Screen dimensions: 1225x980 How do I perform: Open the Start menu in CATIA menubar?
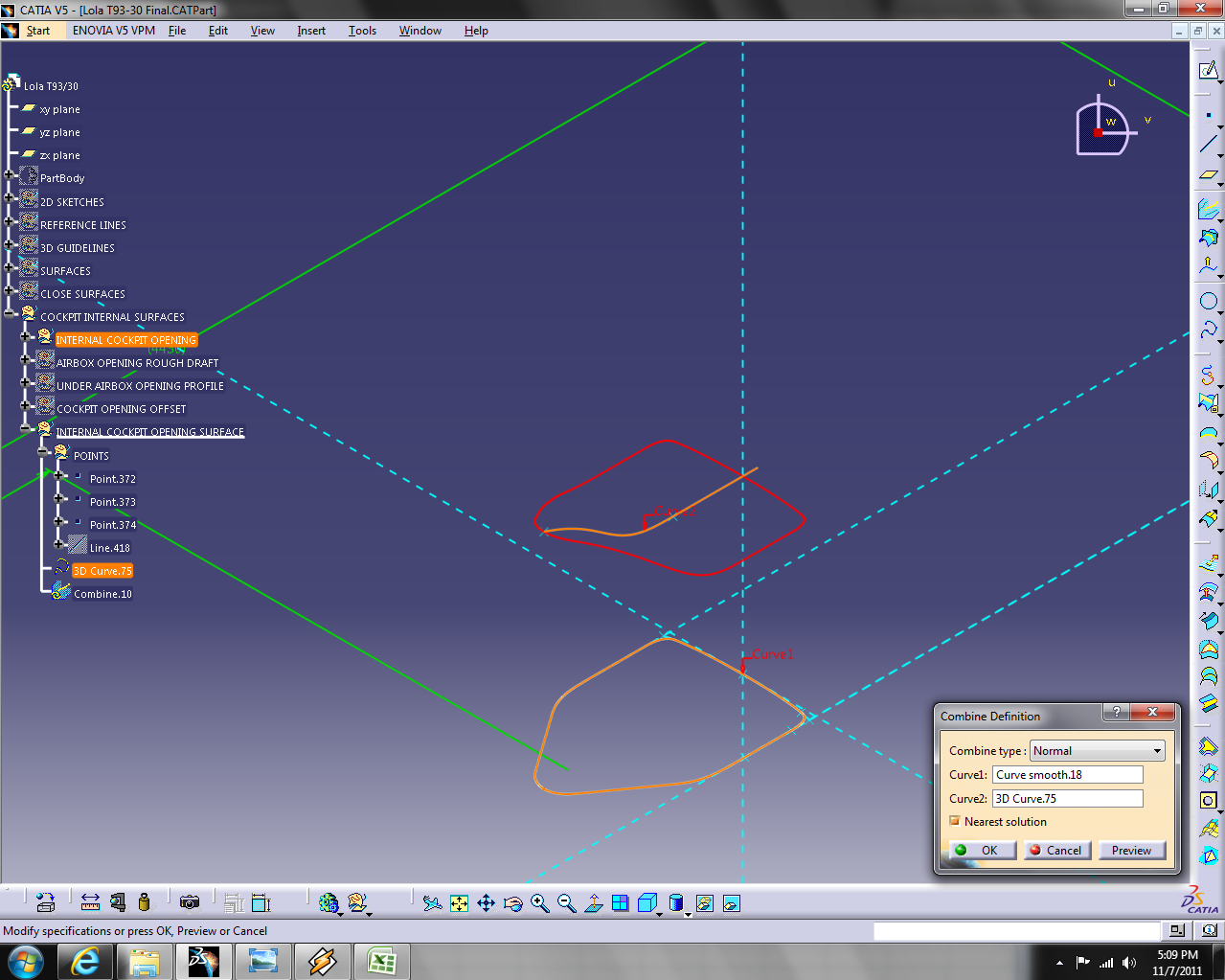click(x=37, y=31)
